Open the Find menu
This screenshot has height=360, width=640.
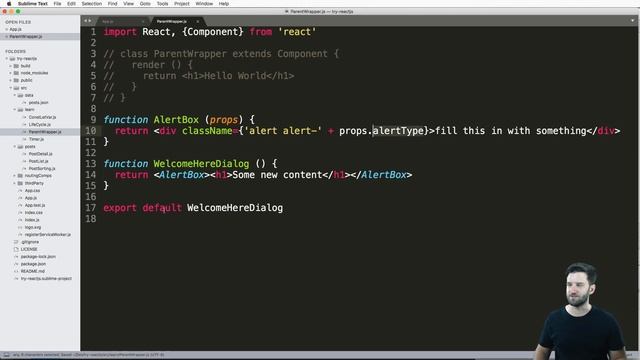112,4
